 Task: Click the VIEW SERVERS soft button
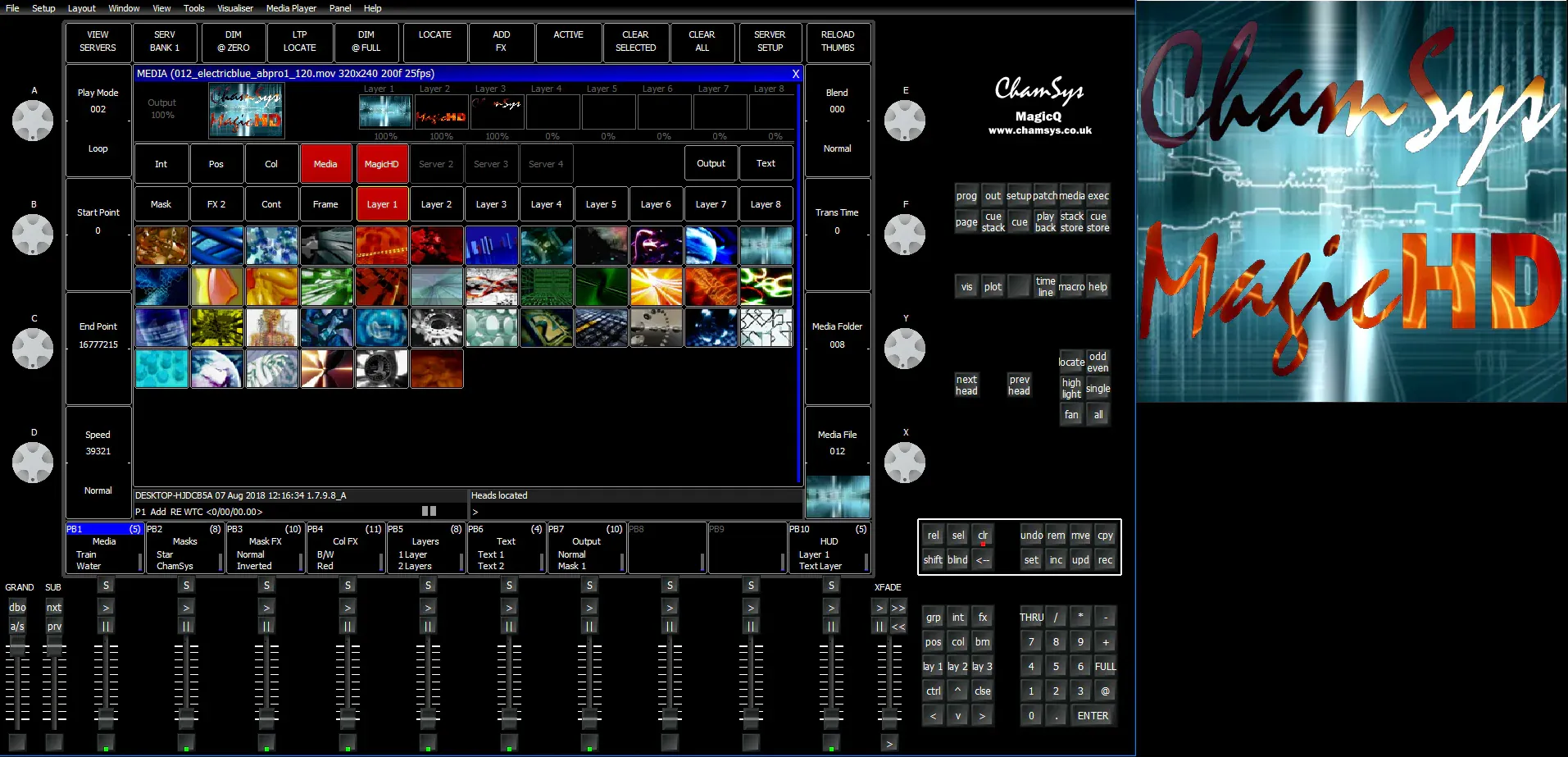[x=98, y=42]
